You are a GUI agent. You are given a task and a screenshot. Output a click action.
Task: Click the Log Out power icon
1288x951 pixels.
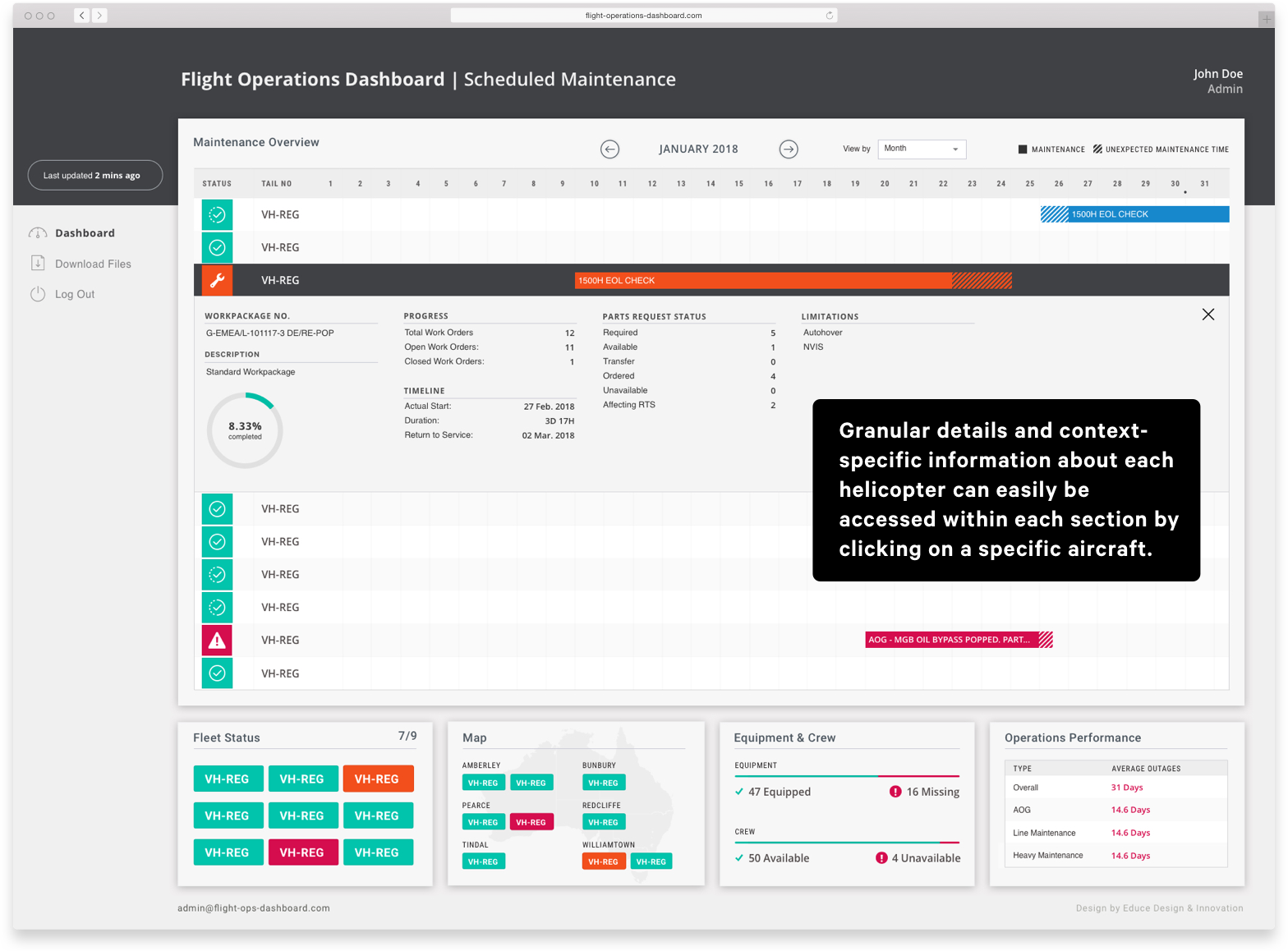pos(38,294)
